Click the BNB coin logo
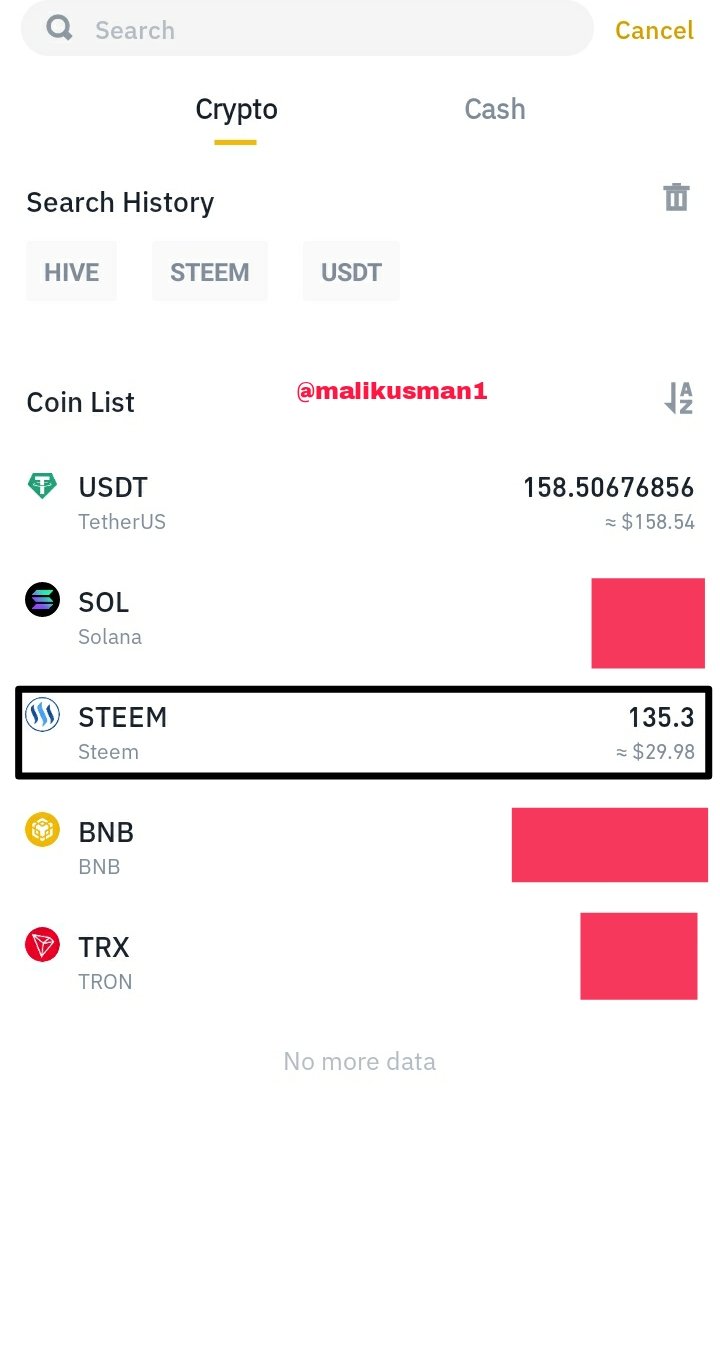 click(x=42, y=830)
